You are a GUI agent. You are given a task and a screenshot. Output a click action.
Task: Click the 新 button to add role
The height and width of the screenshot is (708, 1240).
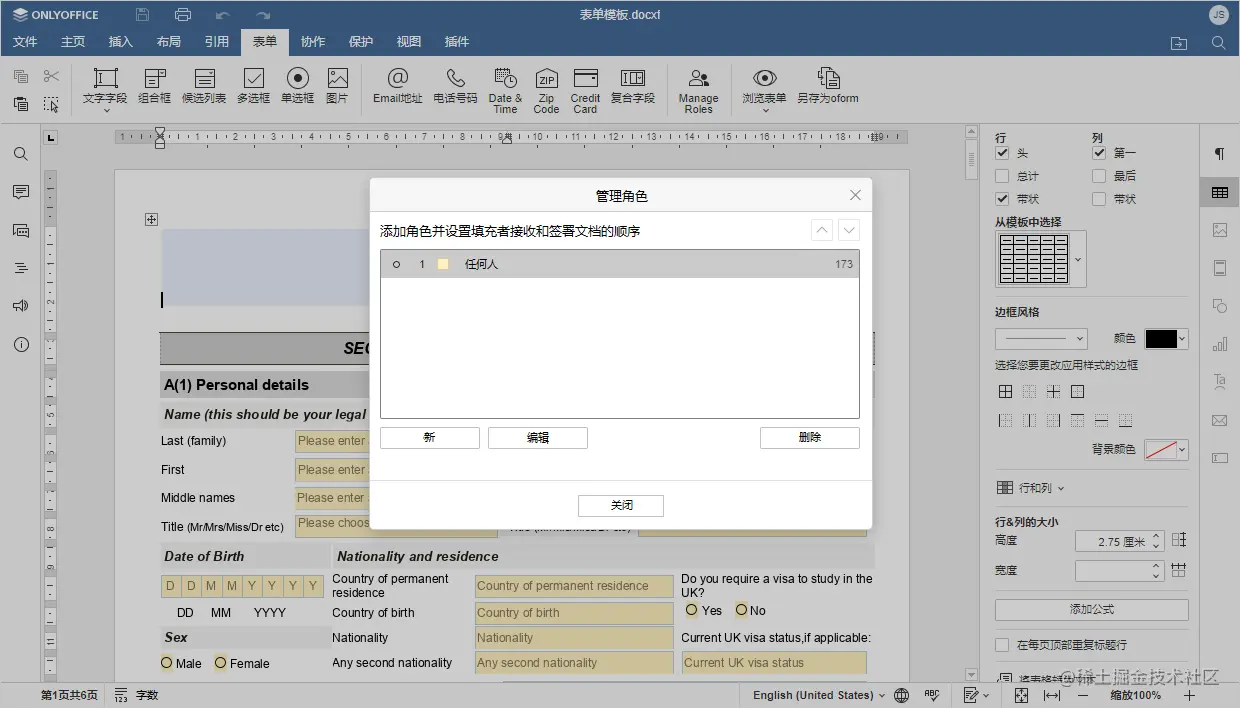[429, 437]
